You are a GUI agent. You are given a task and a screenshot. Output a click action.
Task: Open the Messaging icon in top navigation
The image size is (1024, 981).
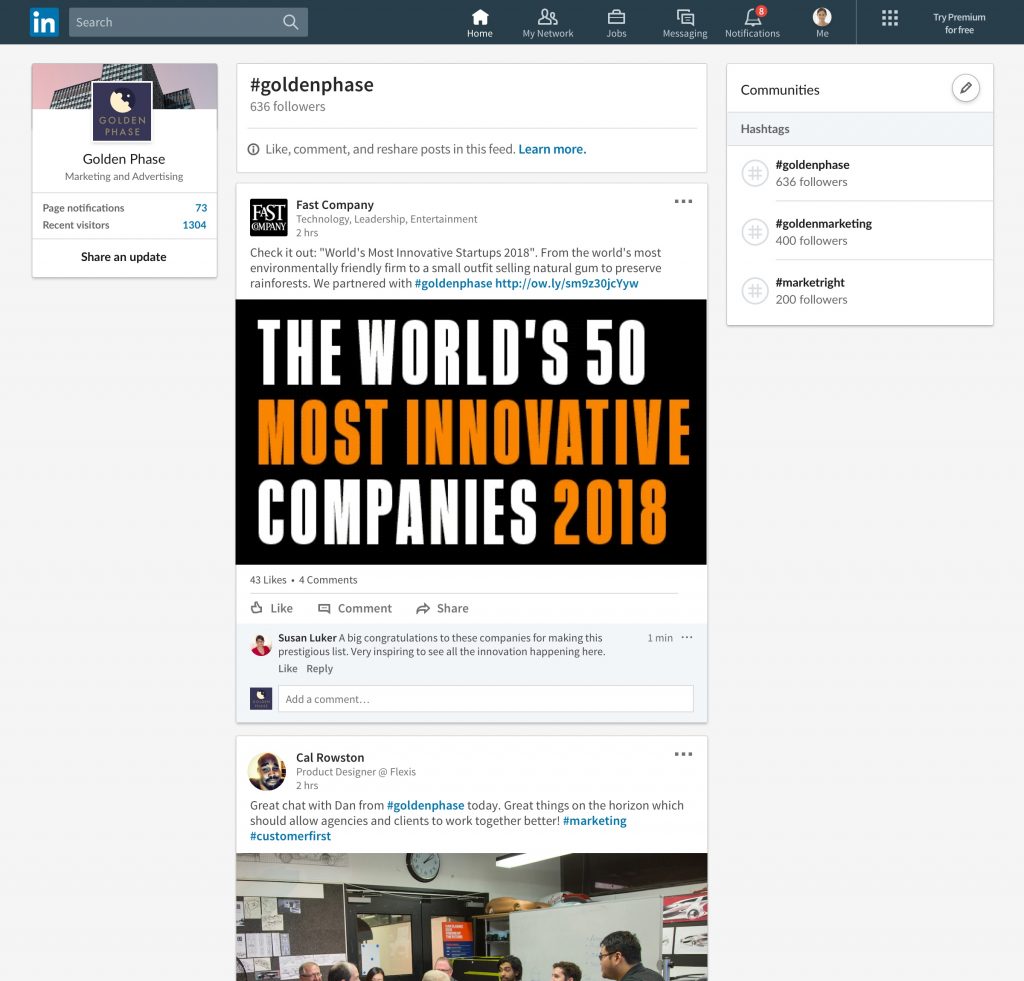(684, 22)
